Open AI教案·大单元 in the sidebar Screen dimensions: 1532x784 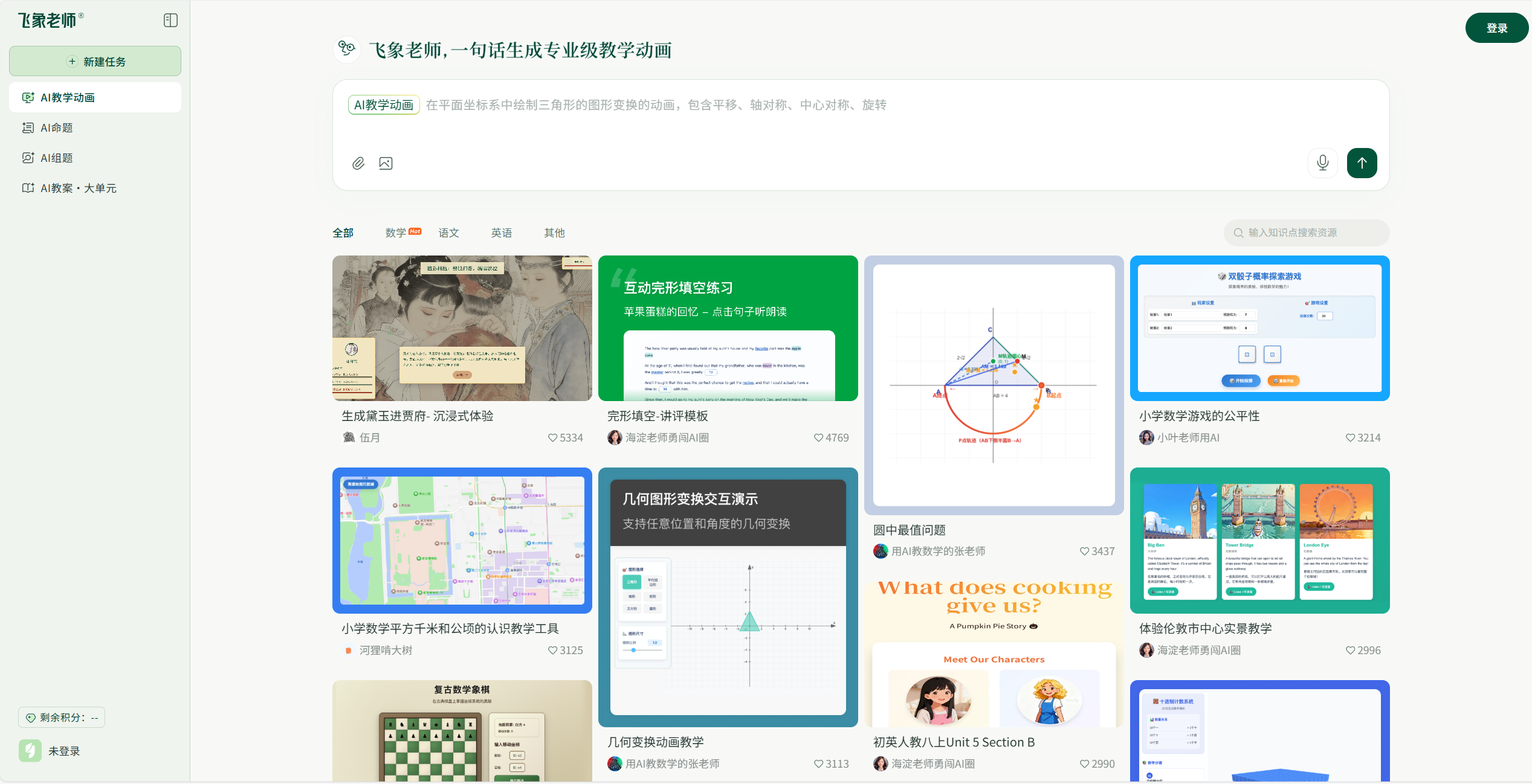(x=95, y=188)
